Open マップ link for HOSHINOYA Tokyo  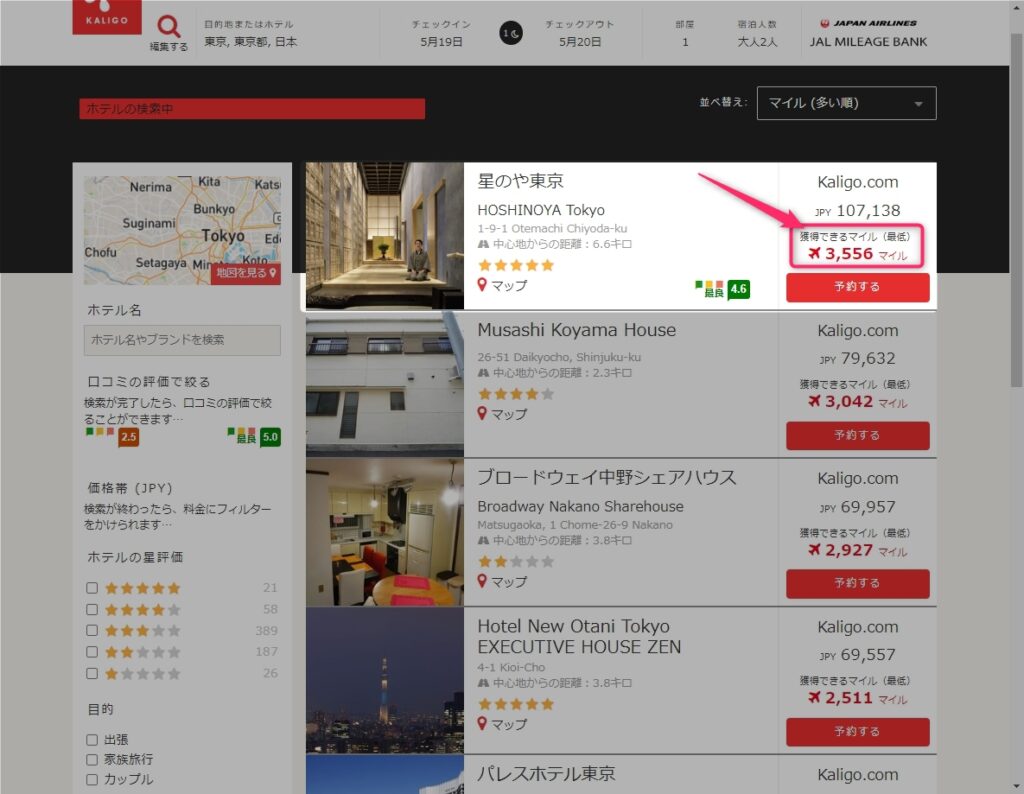509,285
